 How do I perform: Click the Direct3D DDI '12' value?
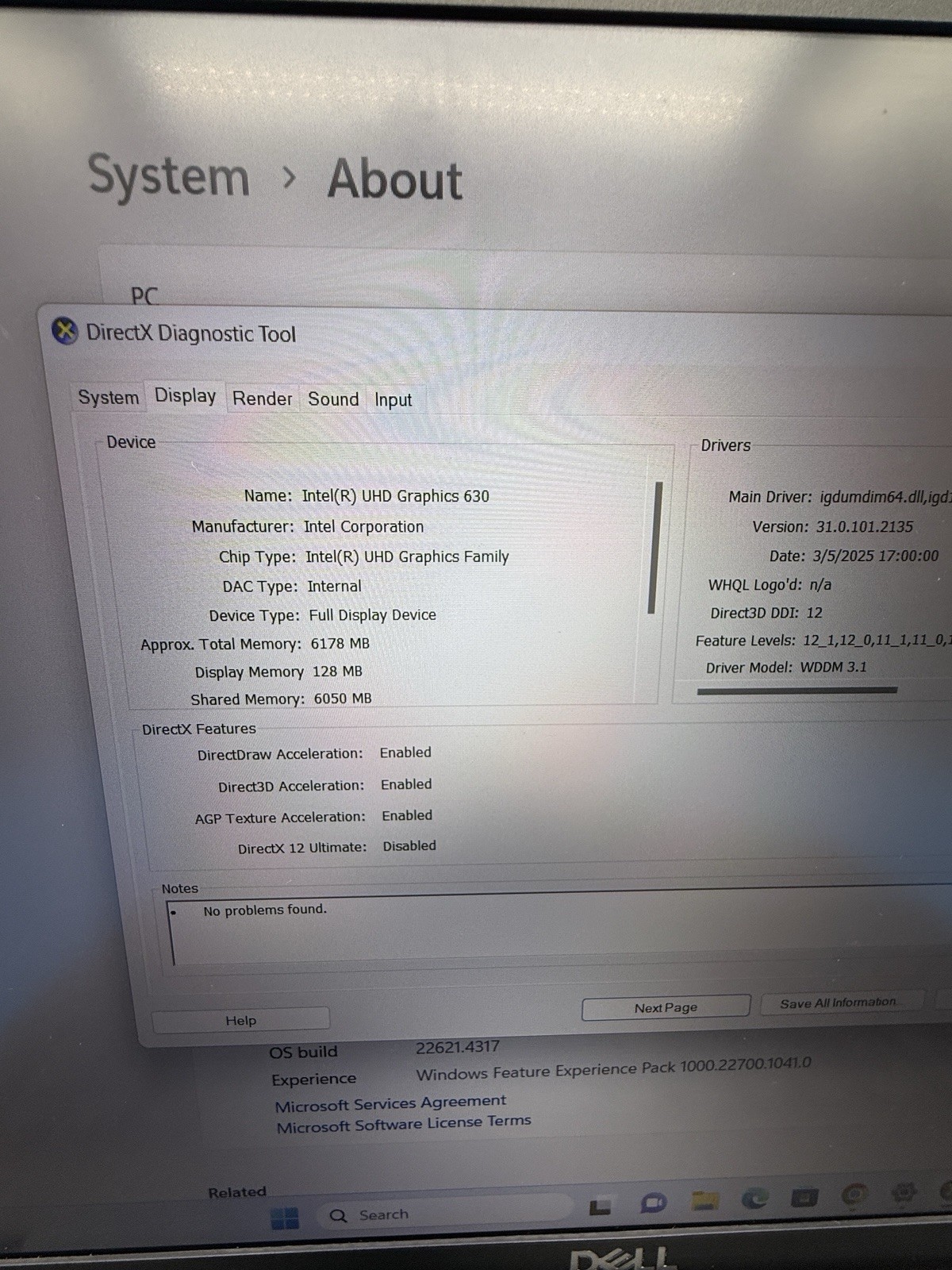coord(814,613)
